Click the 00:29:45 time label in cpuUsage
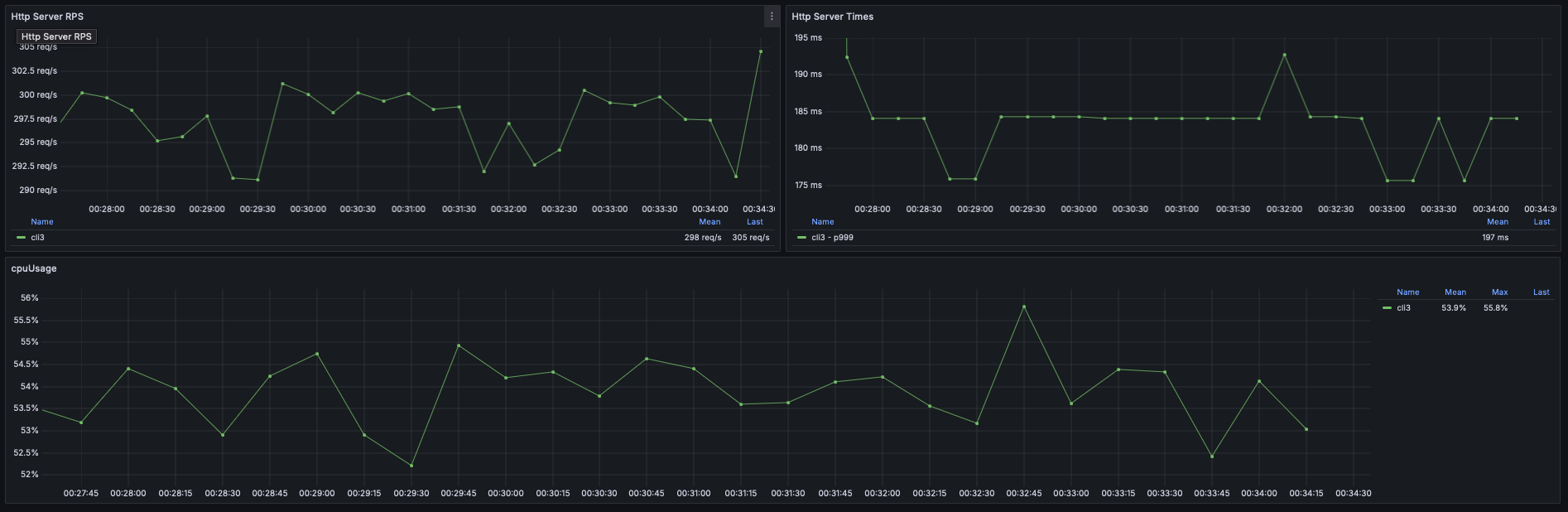This screenshot has height=512, width=1568. (x=459, y=494)
